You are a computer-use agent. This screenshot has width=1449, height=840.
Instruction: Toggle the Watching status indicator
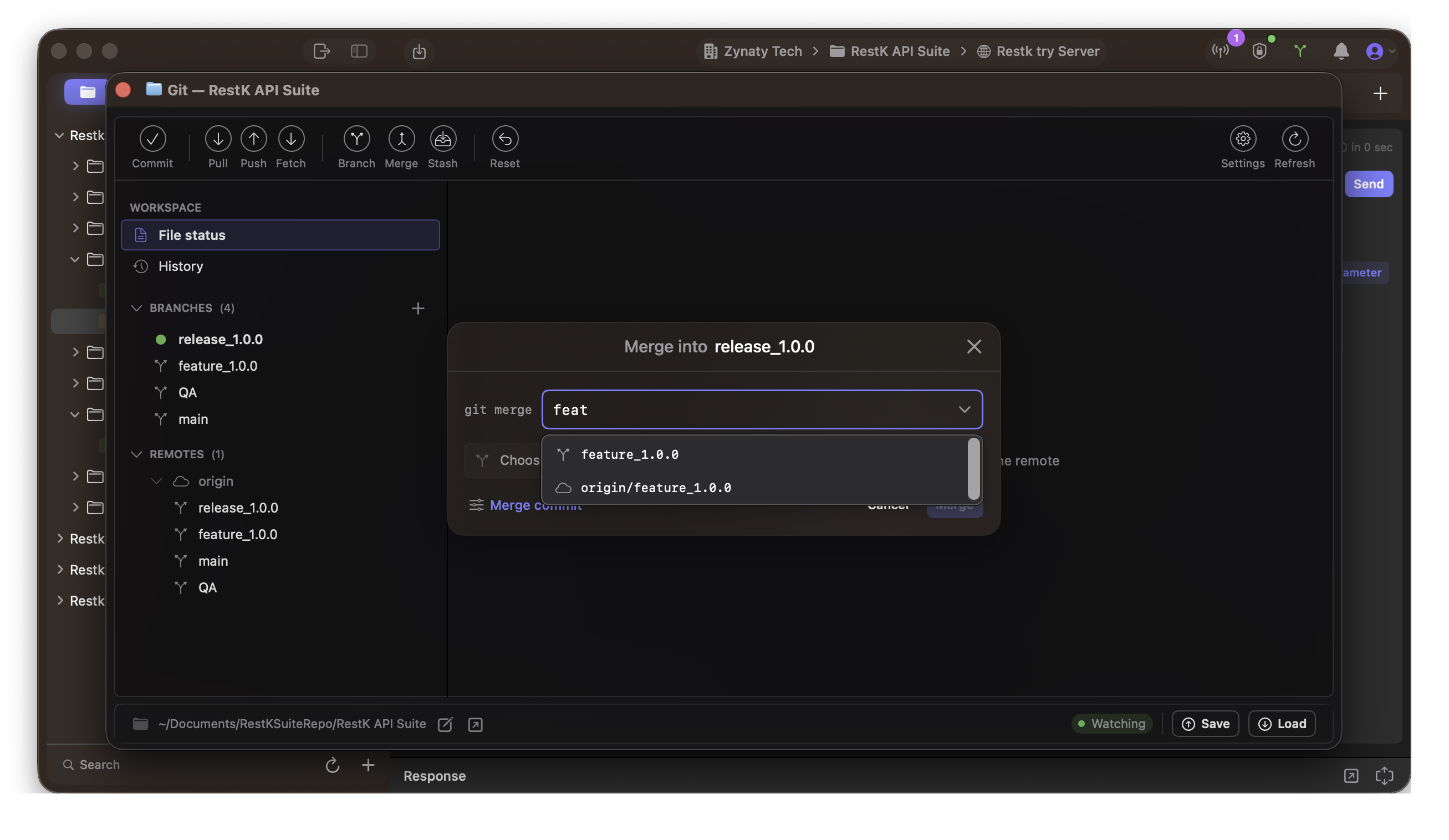point(1111,723)
